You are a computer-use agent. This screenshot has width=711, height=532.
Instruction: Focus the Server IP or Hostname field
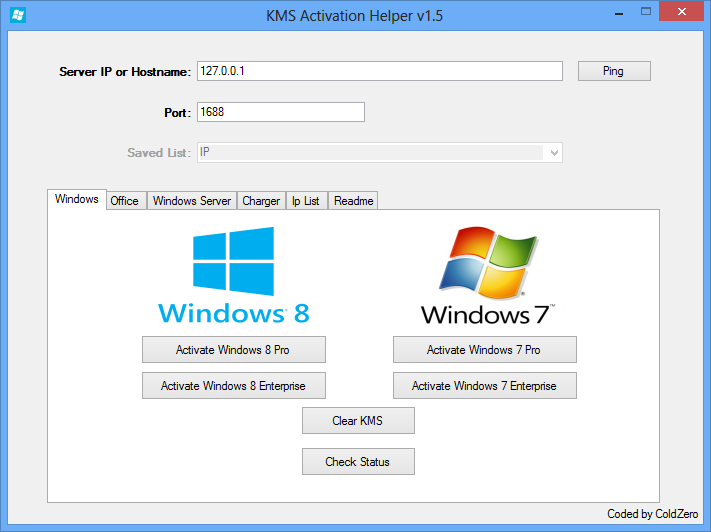380,71
